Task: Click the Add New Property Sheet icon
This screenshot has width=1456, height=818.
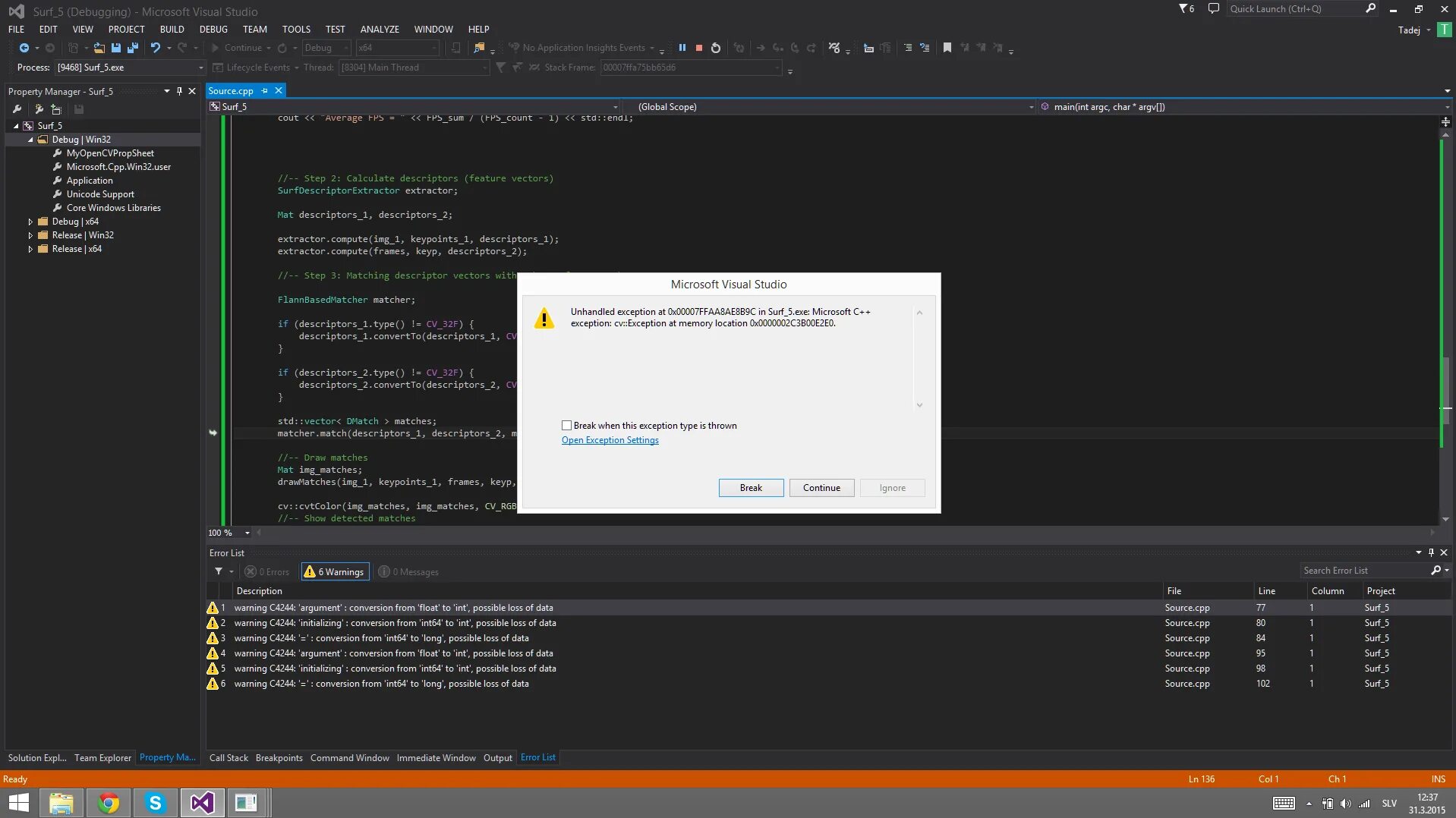Action: [x=39, y=109]
